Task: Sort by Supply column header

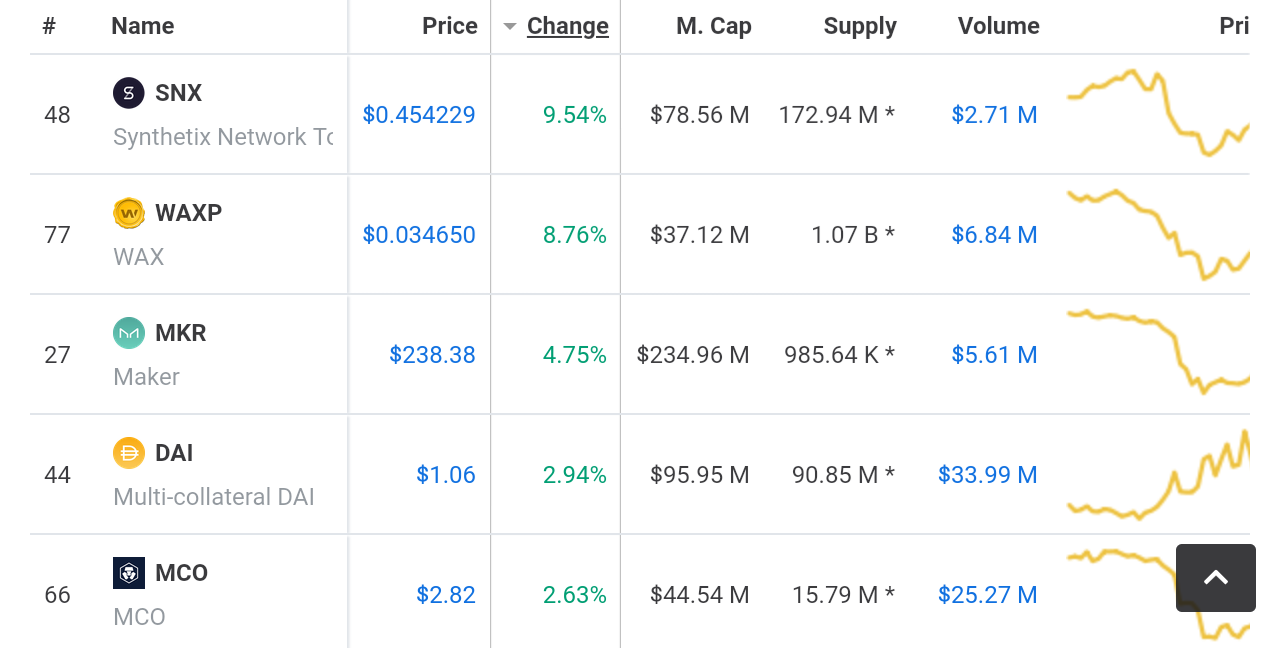Action: [x=859, y=26]
